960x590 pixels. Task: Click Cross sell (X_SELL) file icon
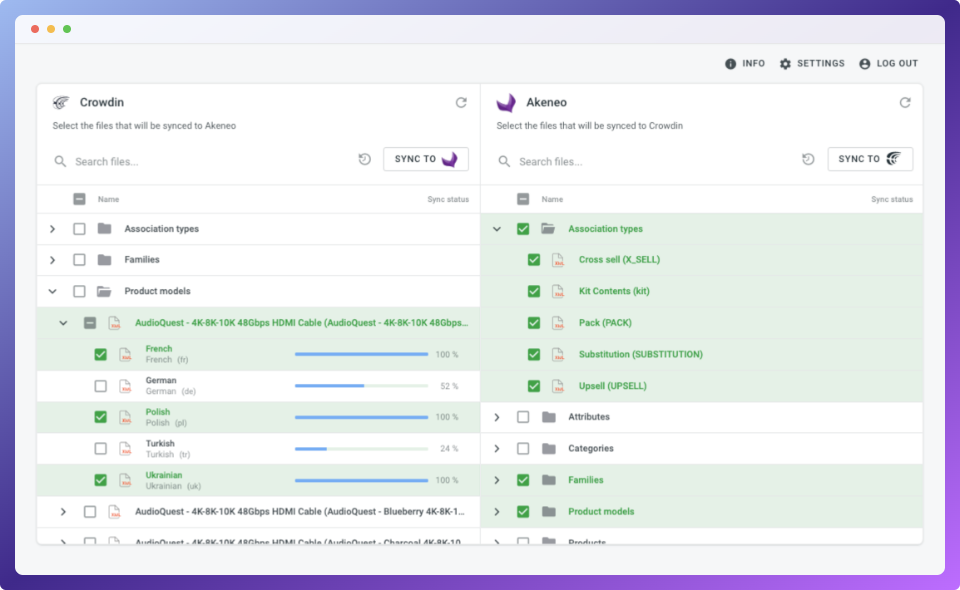558,260
